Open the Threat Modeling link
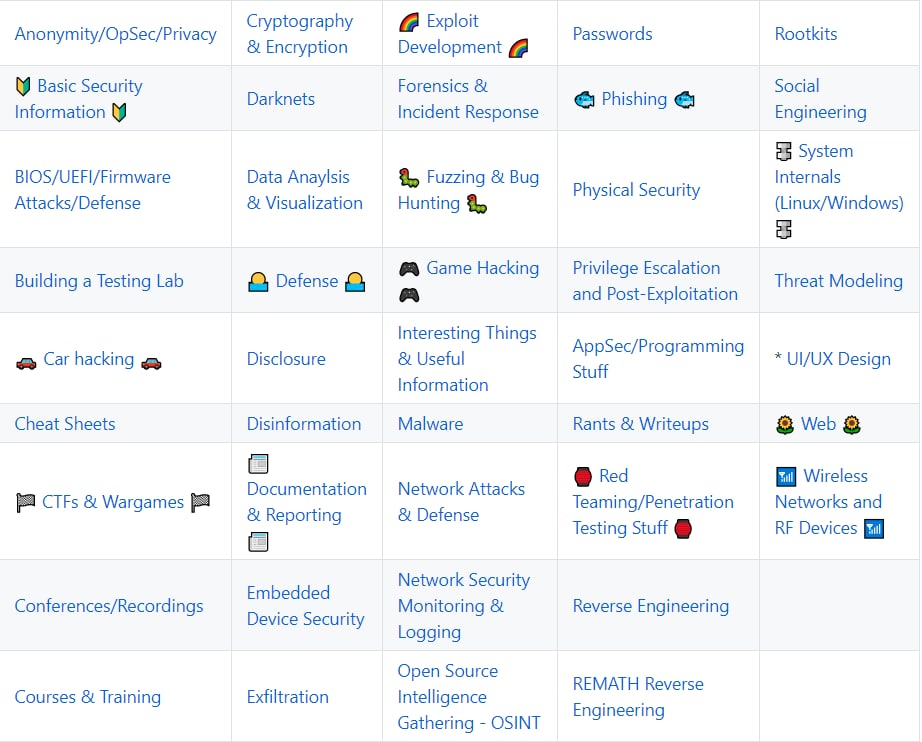 839,281
